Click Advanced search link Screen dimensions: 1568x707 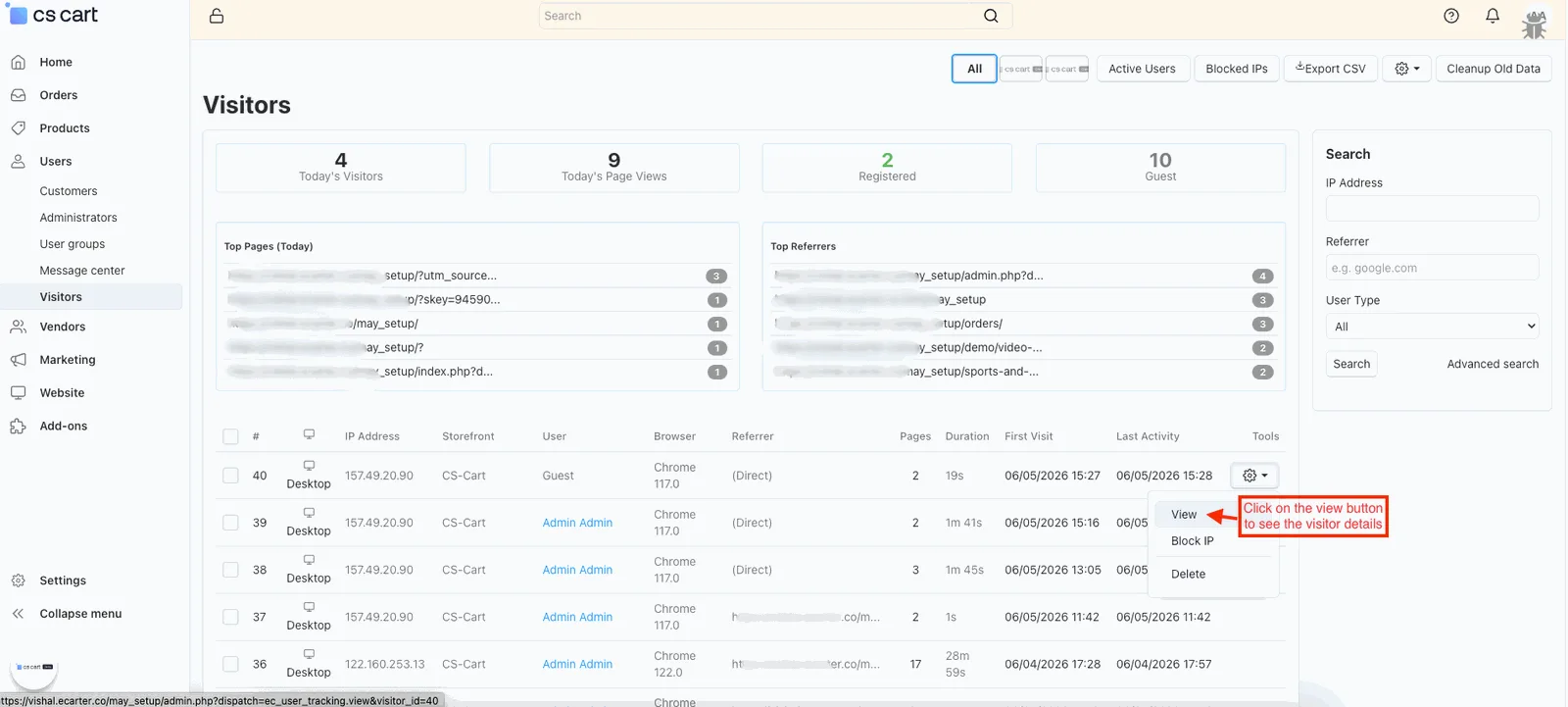pyautogui.click(x=1493, y=364)
